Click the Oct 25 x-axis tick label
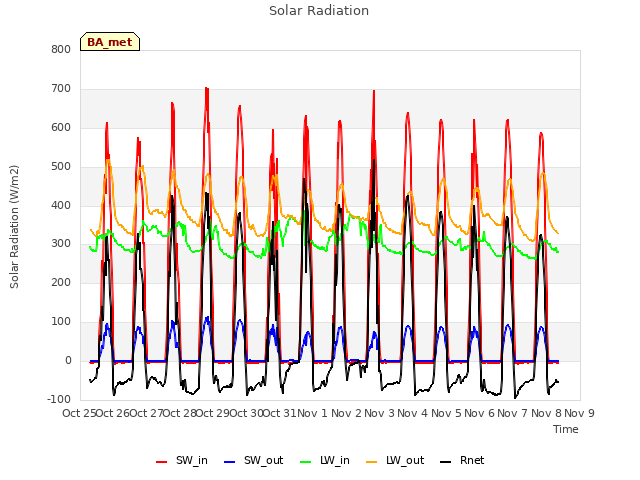Image resolution: width=640 pixels, height=480 pixels. [x=79, y=413]
